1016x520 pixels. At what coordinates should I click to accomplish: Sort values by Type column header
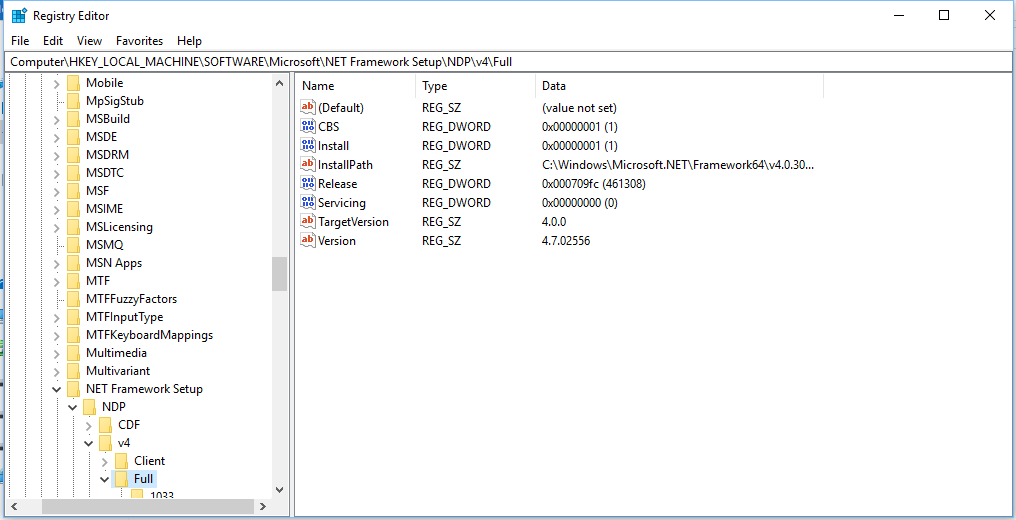pos(476,85)
